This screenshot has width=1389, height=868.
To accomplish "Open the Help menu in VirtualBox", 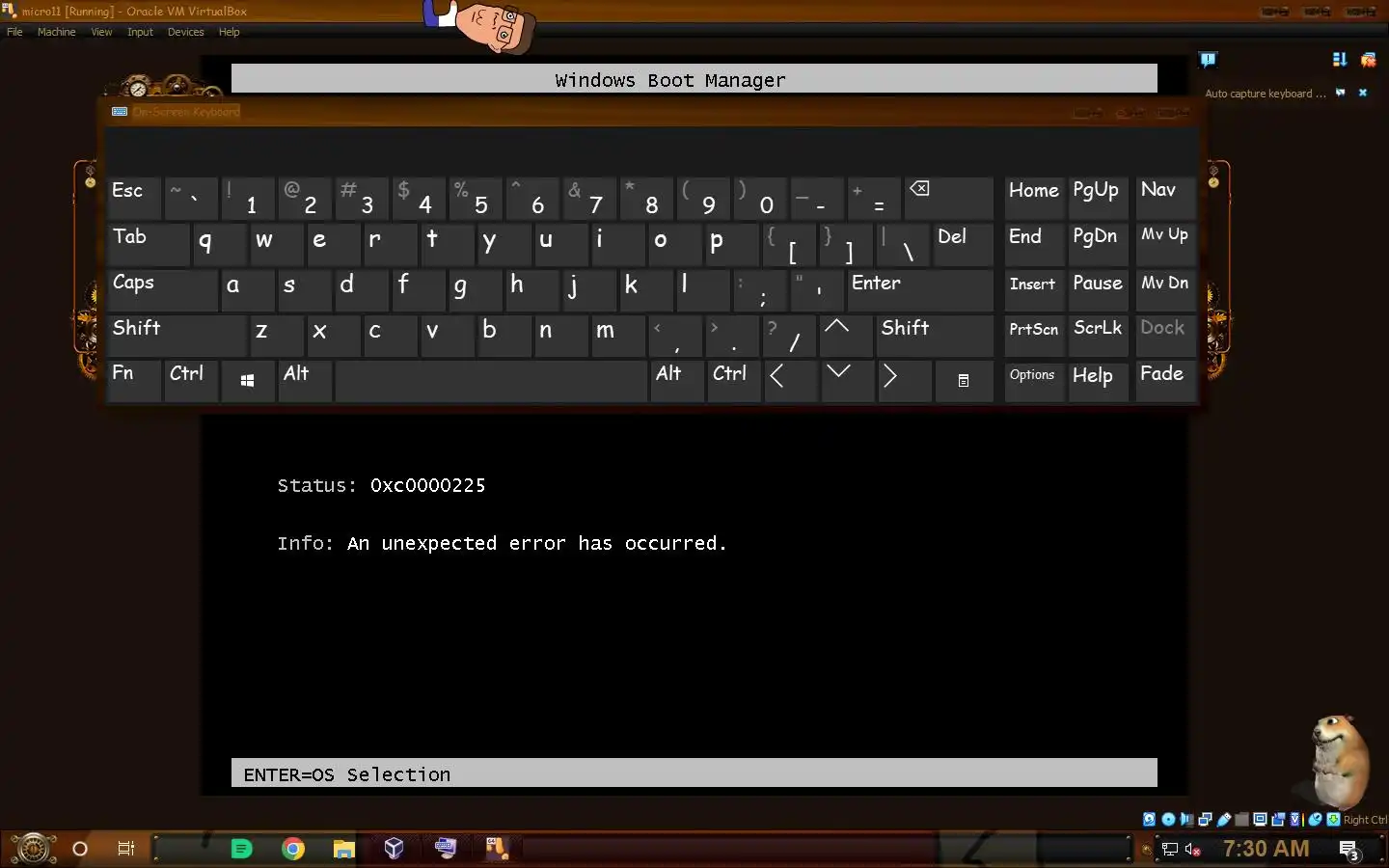I will coord(229,32).
